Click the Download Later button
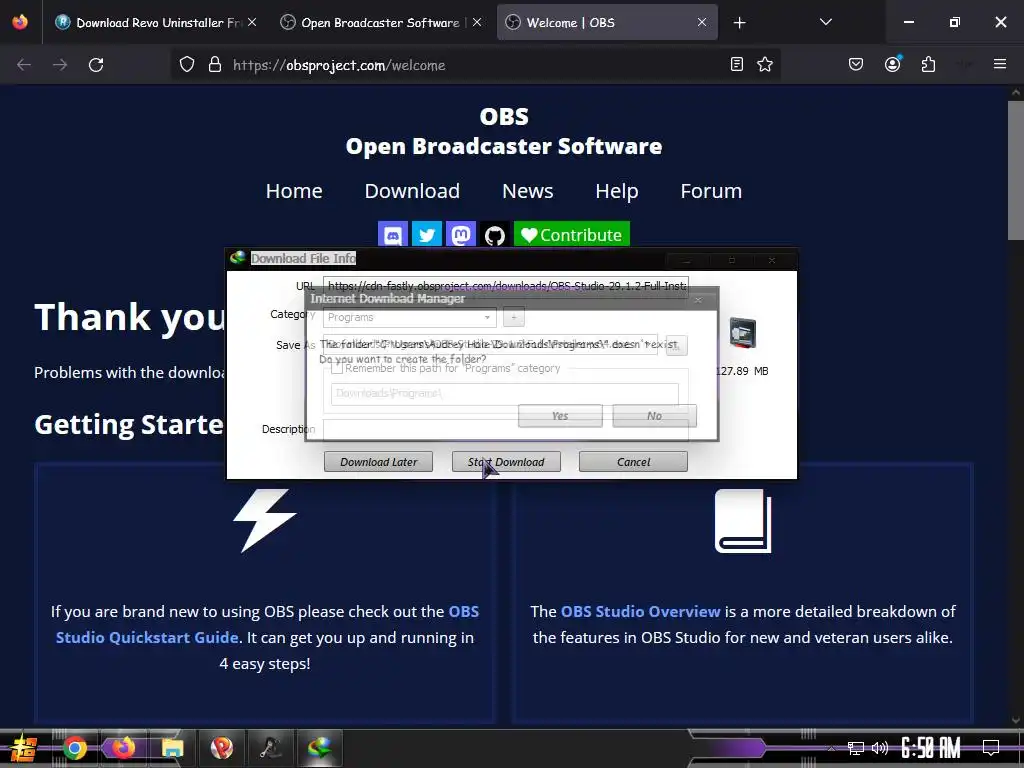The image size is (1024, 768). pos(378,462)
